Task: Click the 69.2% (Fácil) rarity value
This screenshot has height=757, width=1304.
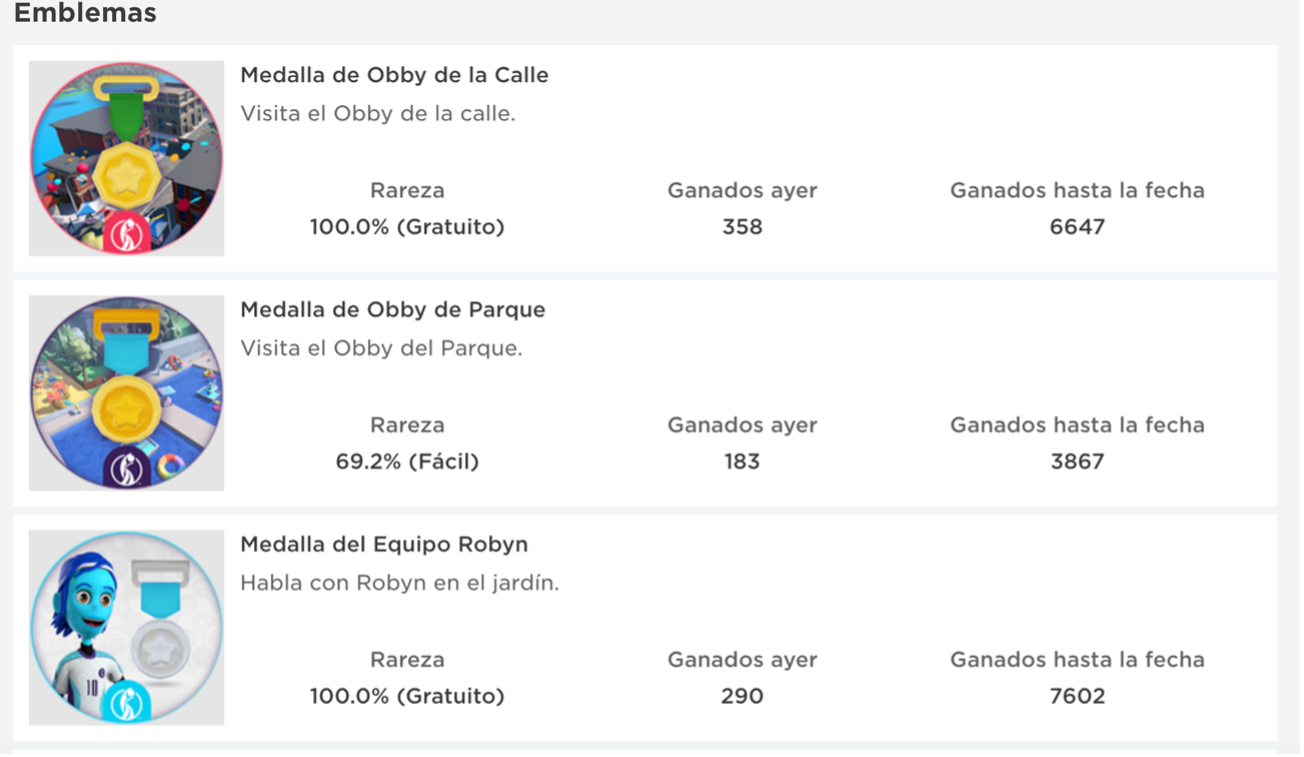Action: coord(407,462)
